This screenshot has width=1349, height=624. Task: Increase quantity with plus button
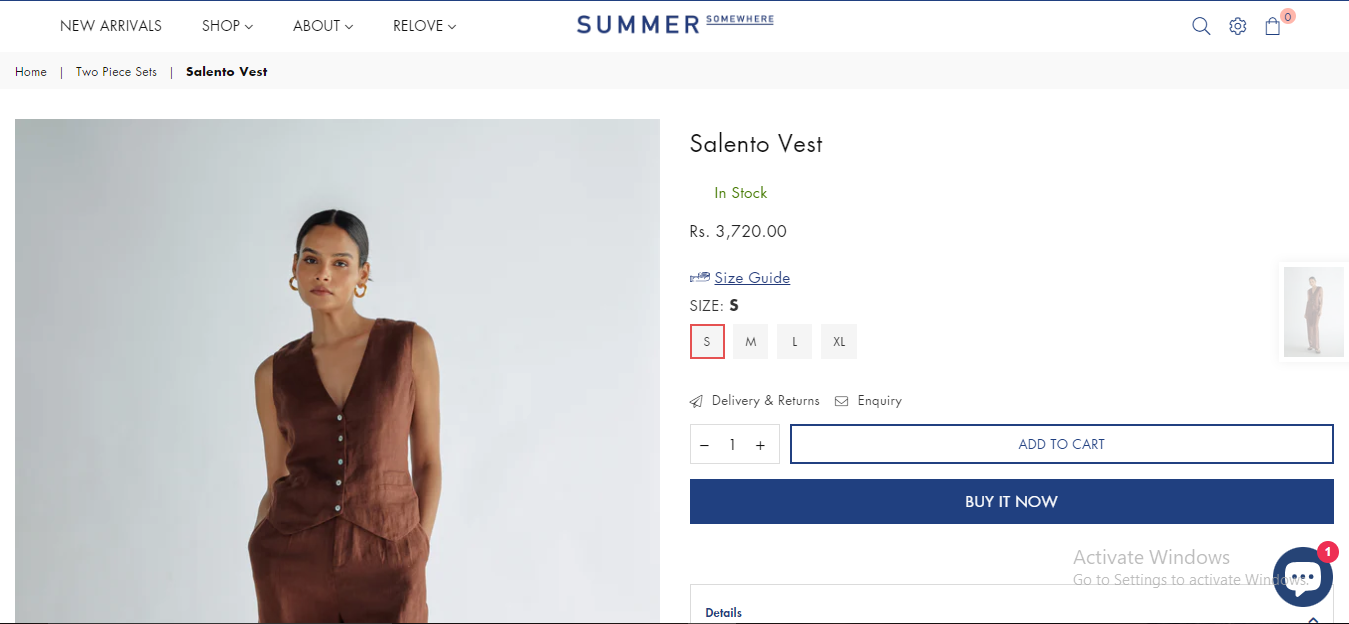point(760,445)
